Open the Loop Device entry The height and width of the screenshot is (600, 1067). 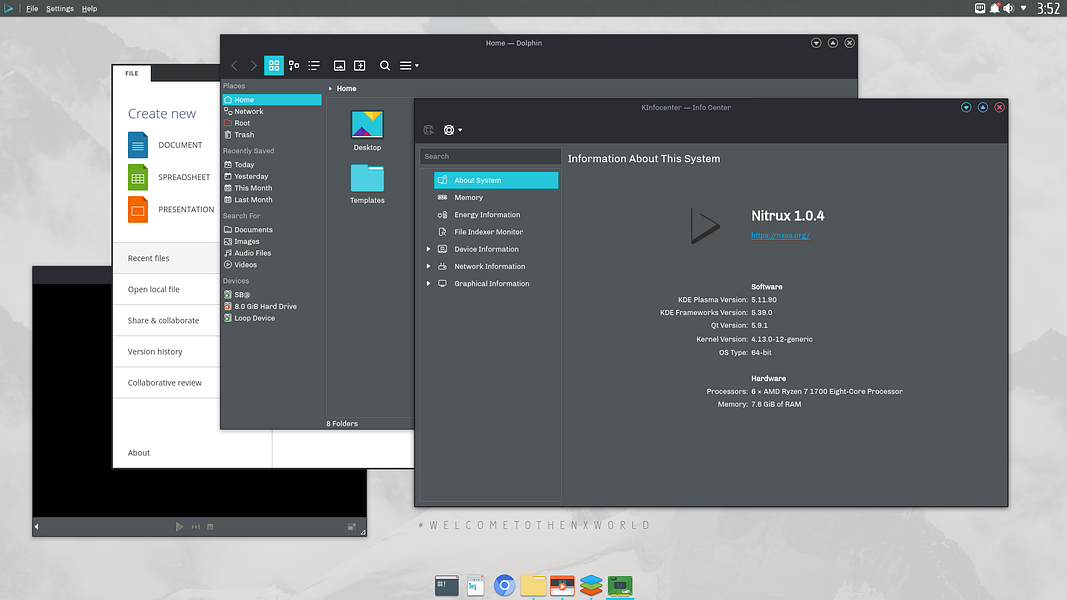click(x=272, y=318)
